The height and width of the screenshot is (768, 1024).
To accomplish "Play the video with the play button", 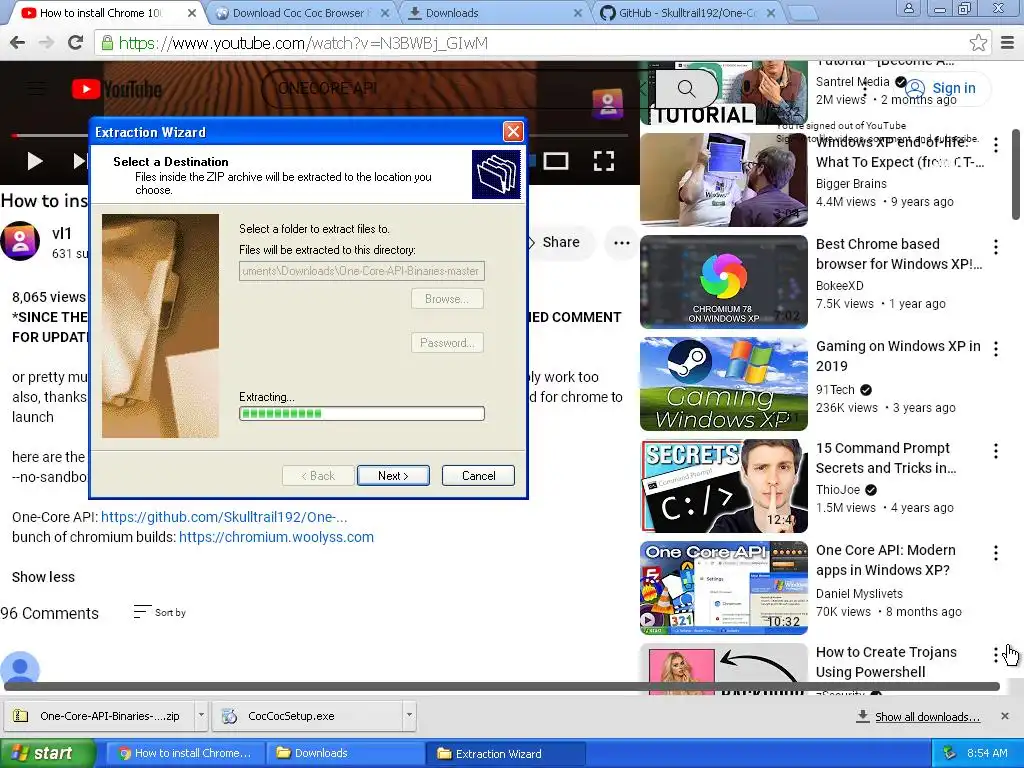I will coord(35,161).
